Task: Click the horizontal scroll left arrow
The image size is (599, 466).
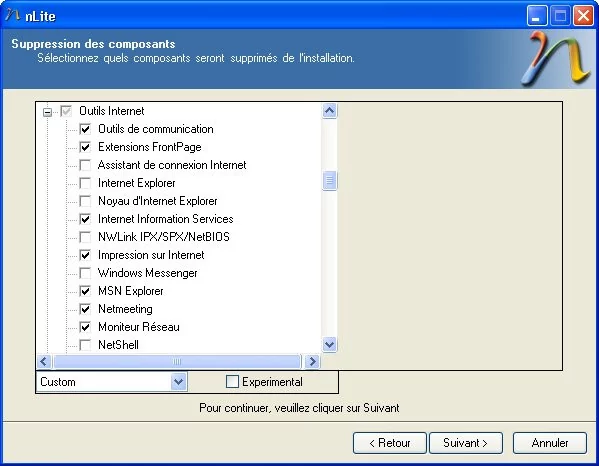Action: (x=44, y=361)
